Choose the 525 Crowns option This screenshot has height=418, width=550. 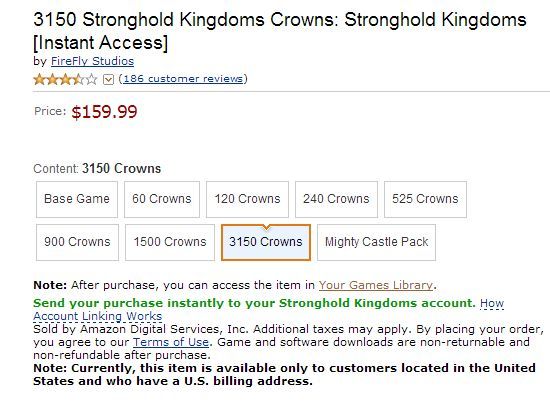pos(425,199)
